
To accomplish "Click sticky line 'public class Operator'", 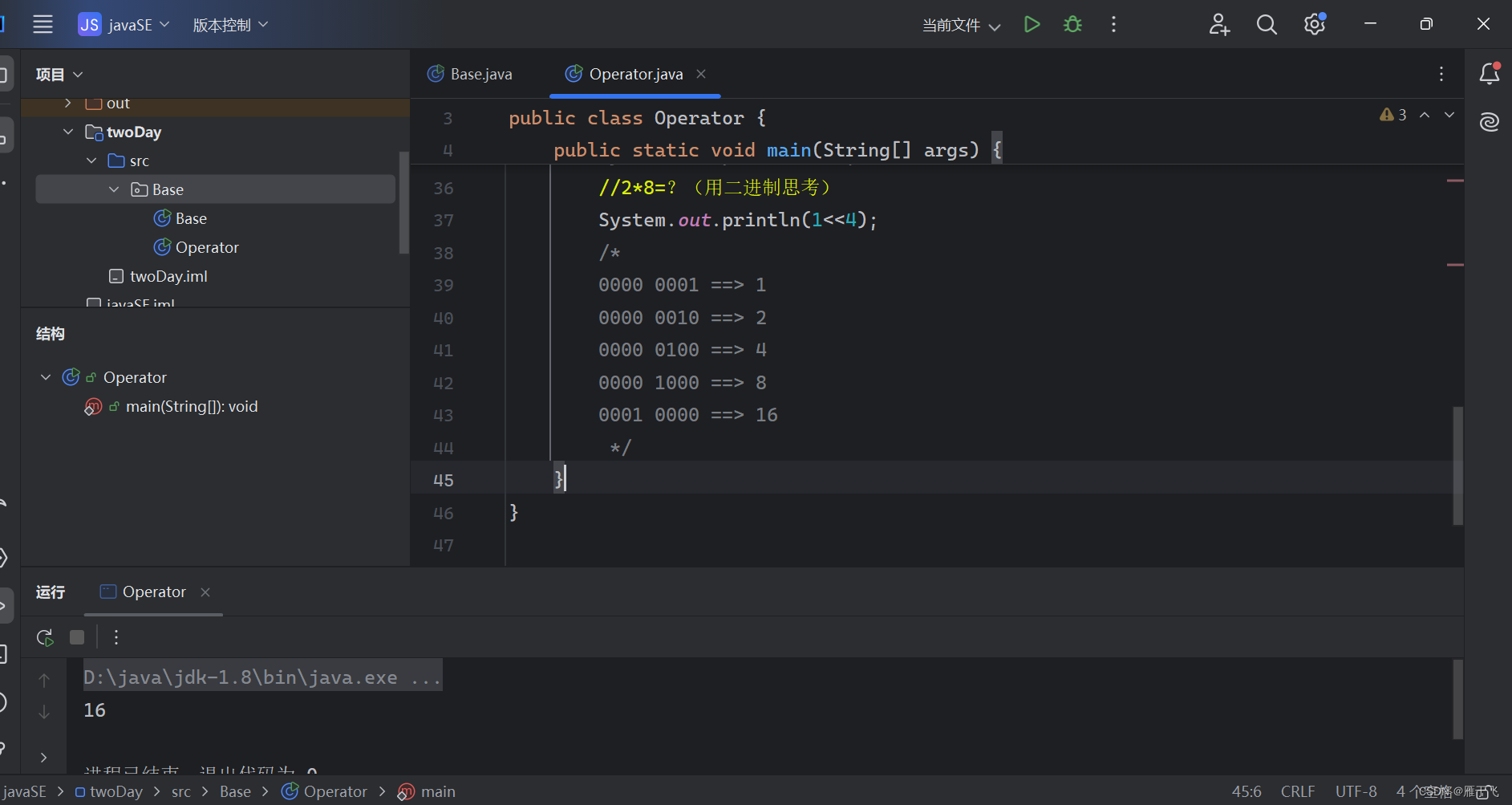I will (x=637, y=118).
